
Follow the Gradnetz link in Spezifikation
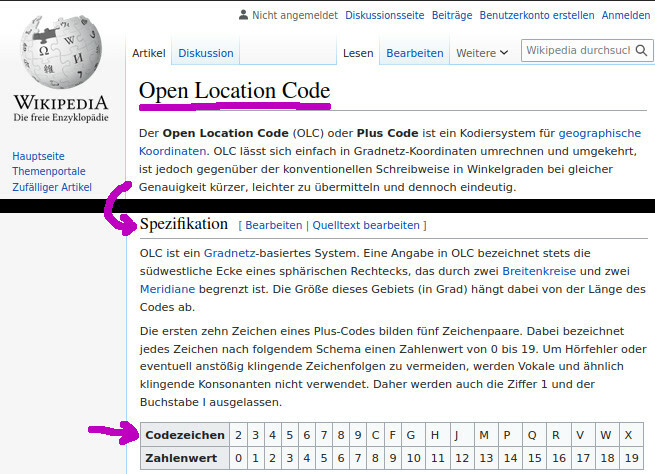click(x=229, y=252)
